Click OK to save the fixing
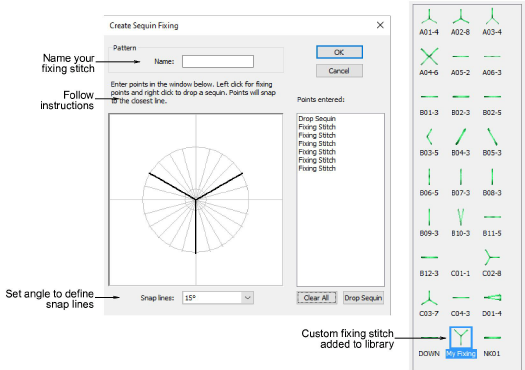Image resolution: width=525 pixels, height=370 pixels. coord(339,52)
